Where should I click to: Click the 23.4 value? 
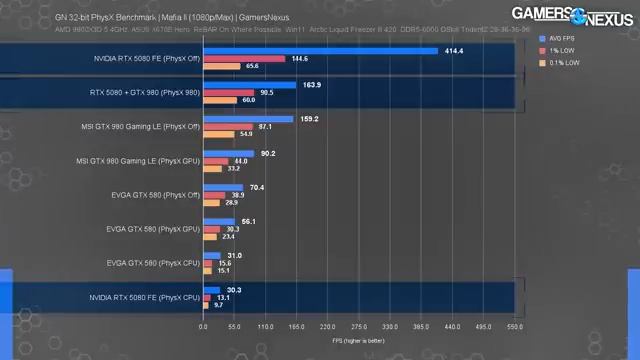[229, 237]
